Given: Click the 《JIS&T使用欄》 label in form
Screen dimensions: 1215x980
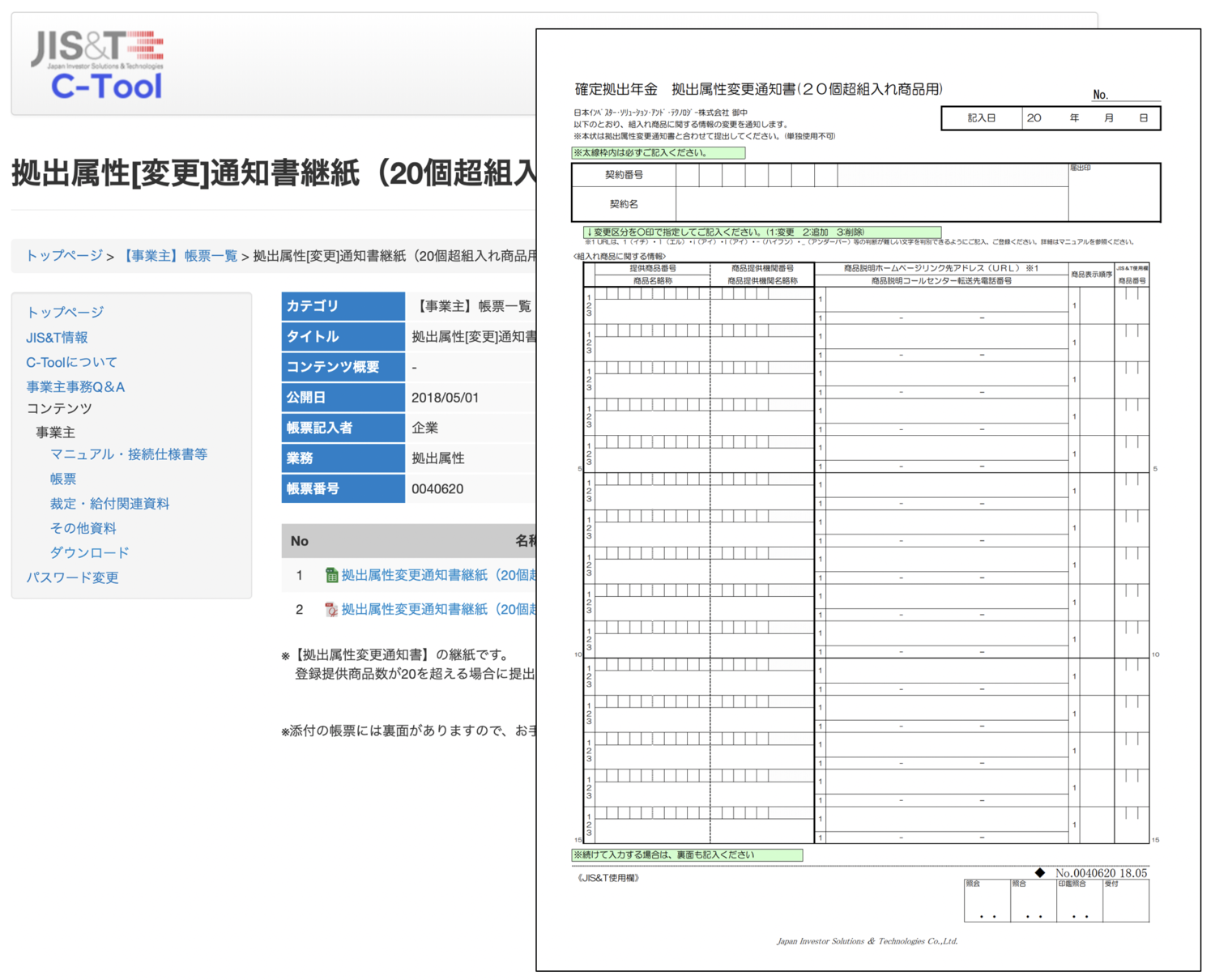Looking at the screenshot, I should [x=607, y=878].
